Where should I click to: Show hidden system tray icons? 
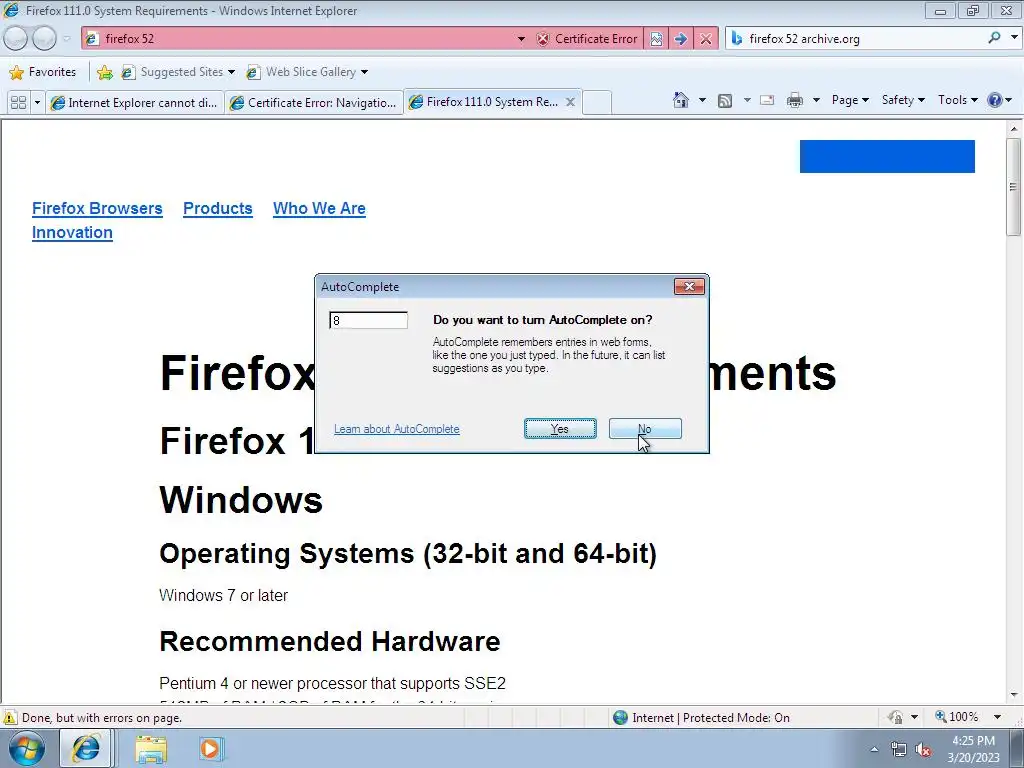(x=874, y=749)
